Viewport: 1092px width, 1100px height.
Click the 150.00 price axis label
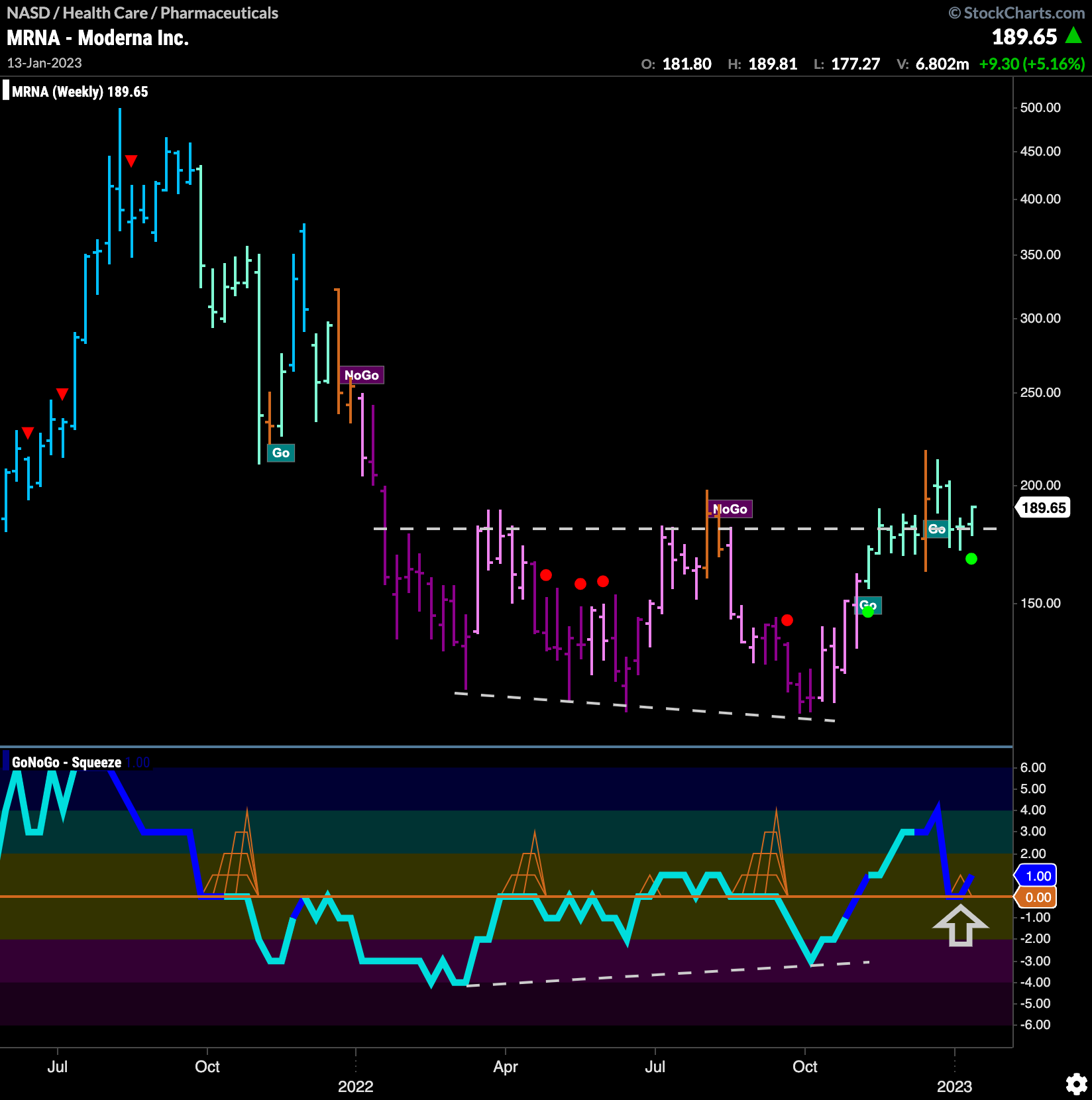point(1040,603)
